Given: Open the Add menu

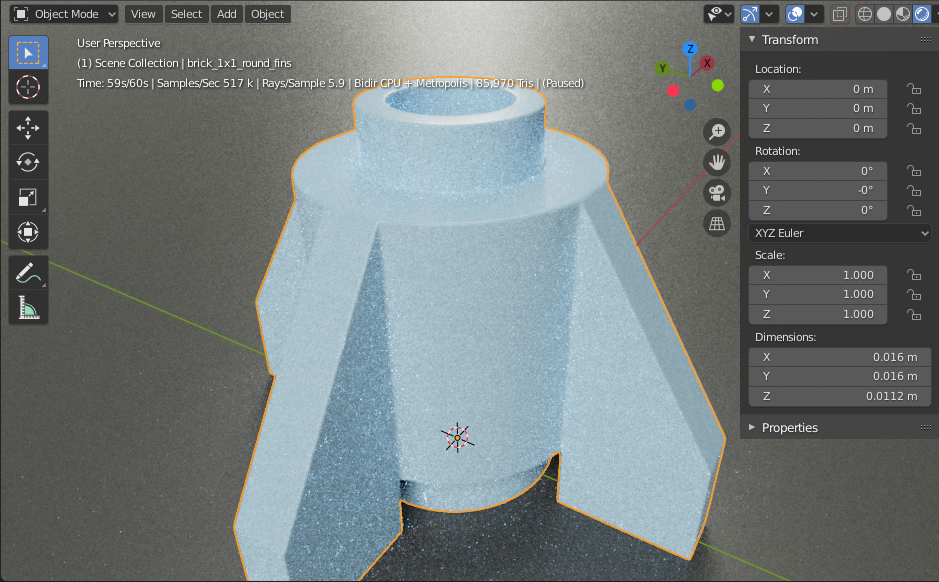Looking at the screenshot, I should tap(227, 14).
